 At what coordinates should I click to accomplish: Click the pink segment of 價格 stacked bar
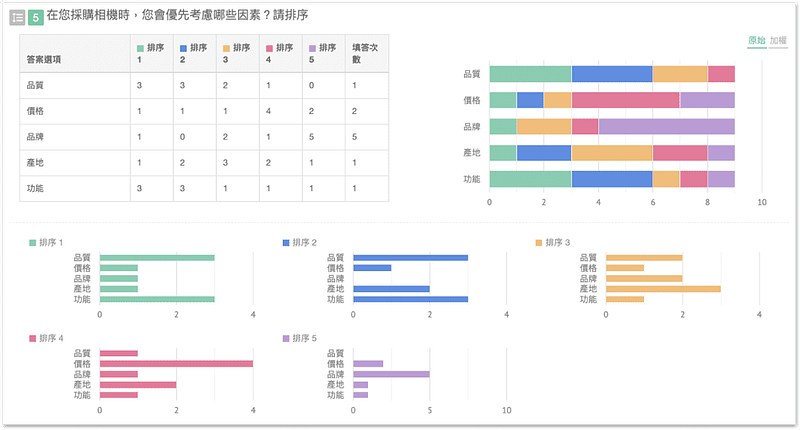pyautogui.click(x=626, y=100)
